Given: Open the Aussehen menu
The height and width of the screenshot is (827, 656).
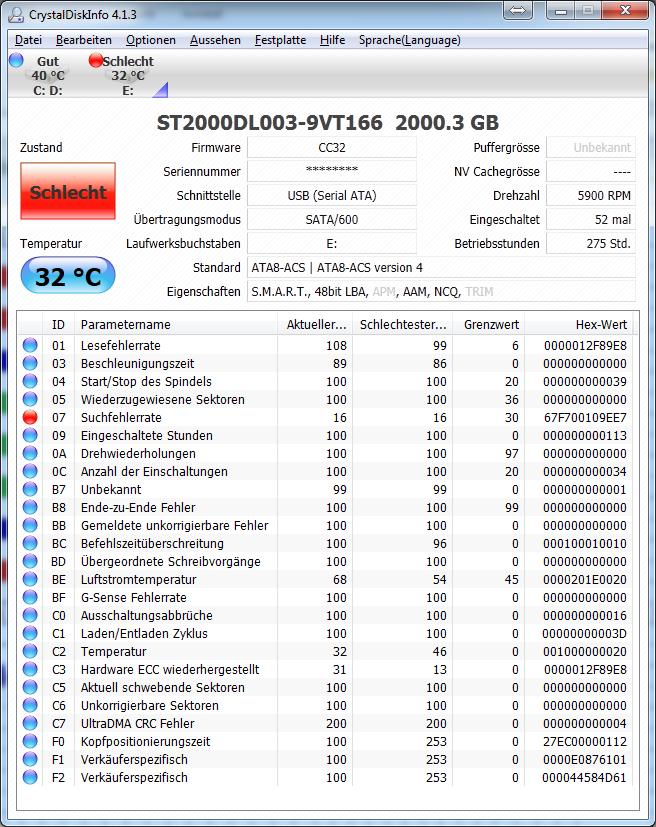Looking at the screenshot, I should [x=215, y=40].
